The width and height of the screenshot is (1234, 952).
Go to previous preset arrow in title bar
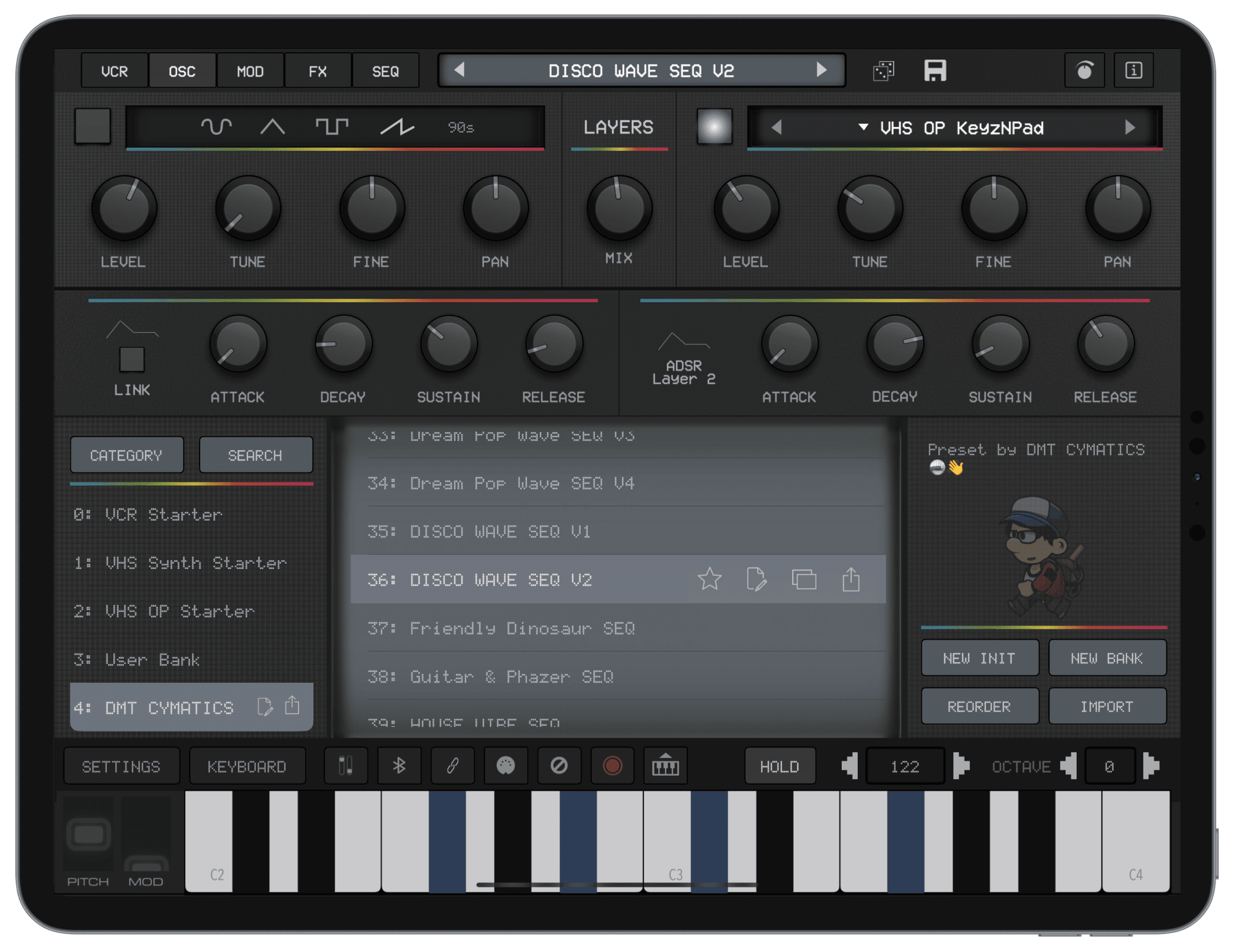point(459,70)
